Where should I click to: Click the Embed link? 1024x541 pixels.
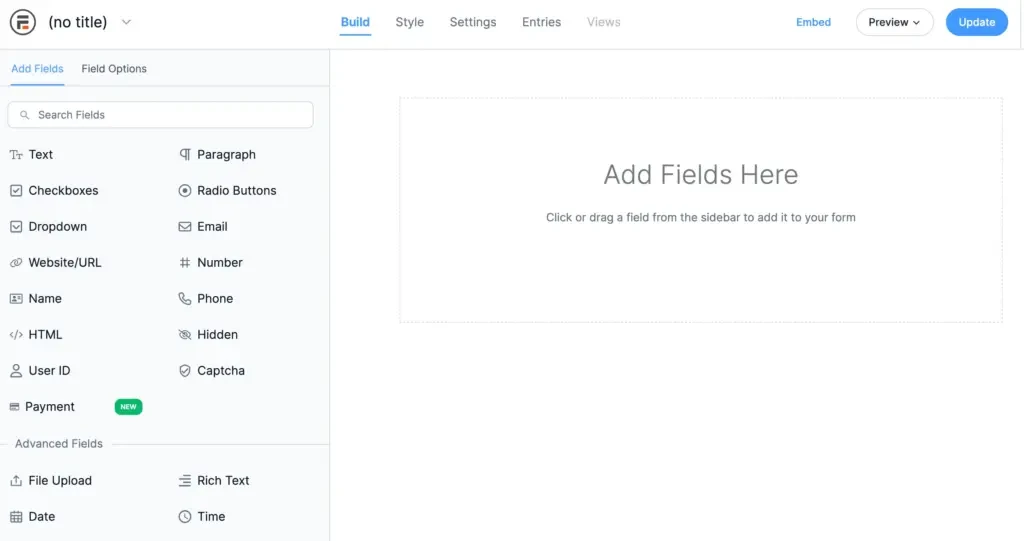point(813,22)
